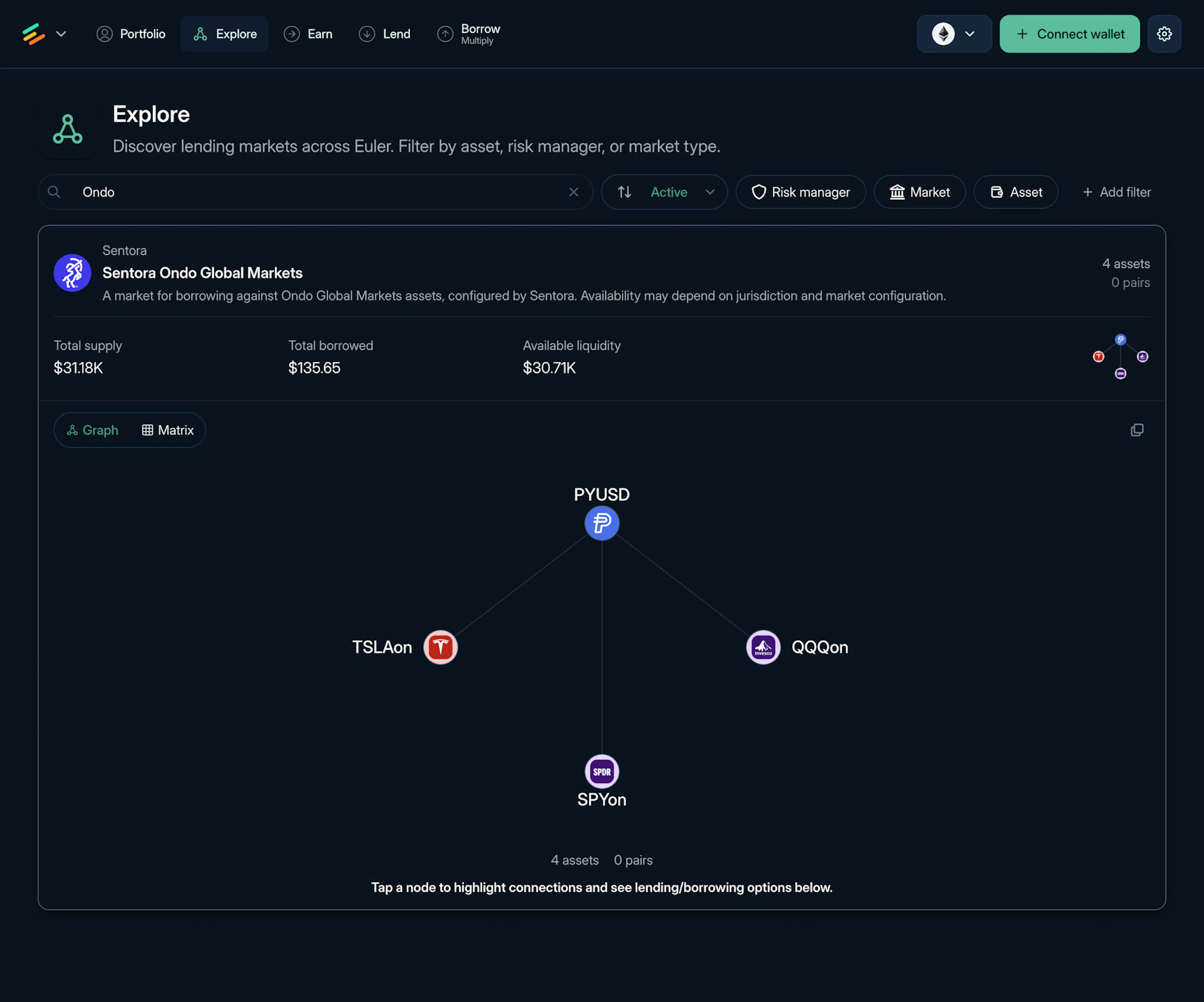This screenshot has height=1002, width=1204.
Task: Select the QQQon Invesco node
Action: pos(763,647)
